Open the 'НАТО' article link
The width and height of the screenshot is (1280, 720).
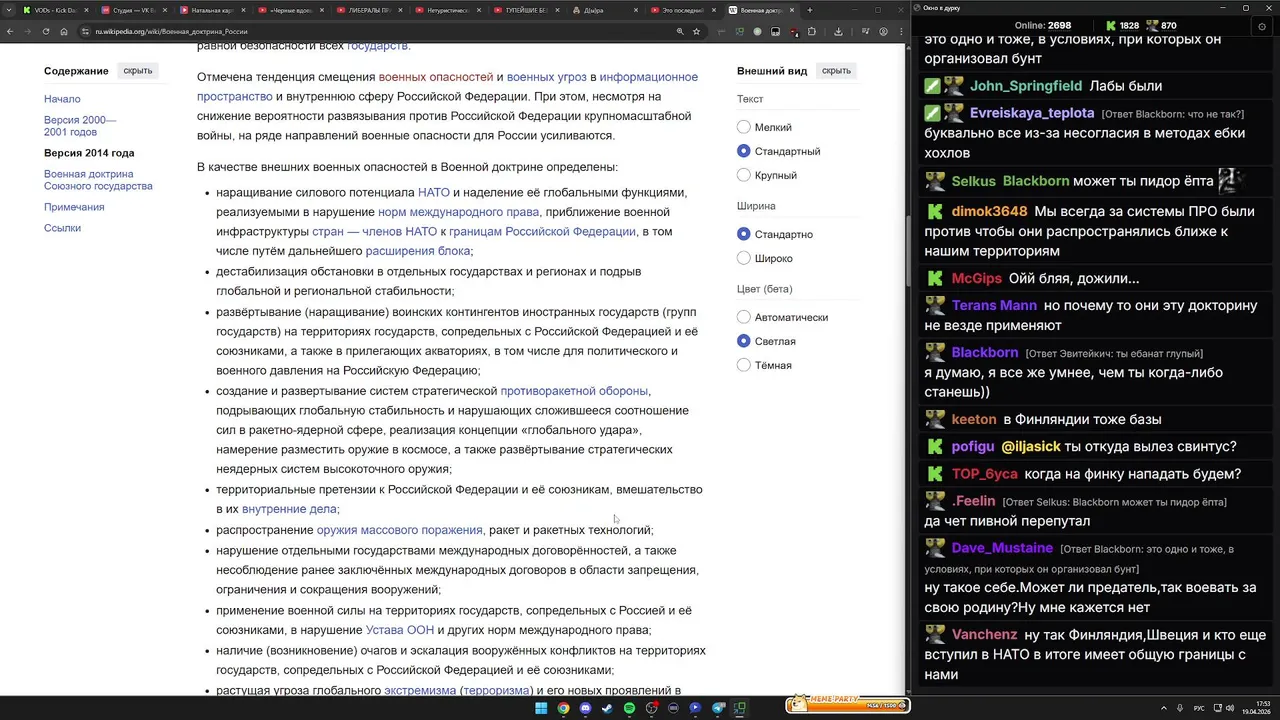[434, 192]
